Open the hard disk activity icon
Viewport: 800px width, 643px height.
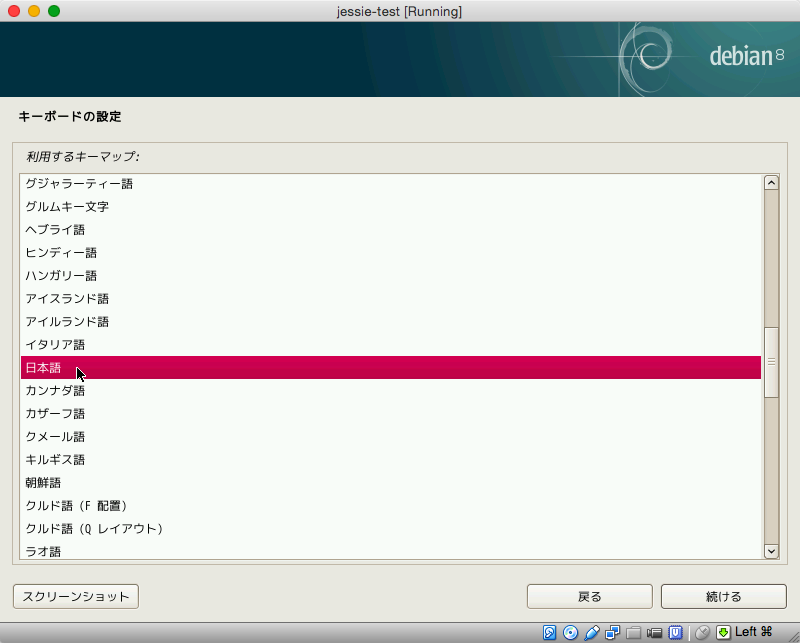pos(549,633)
